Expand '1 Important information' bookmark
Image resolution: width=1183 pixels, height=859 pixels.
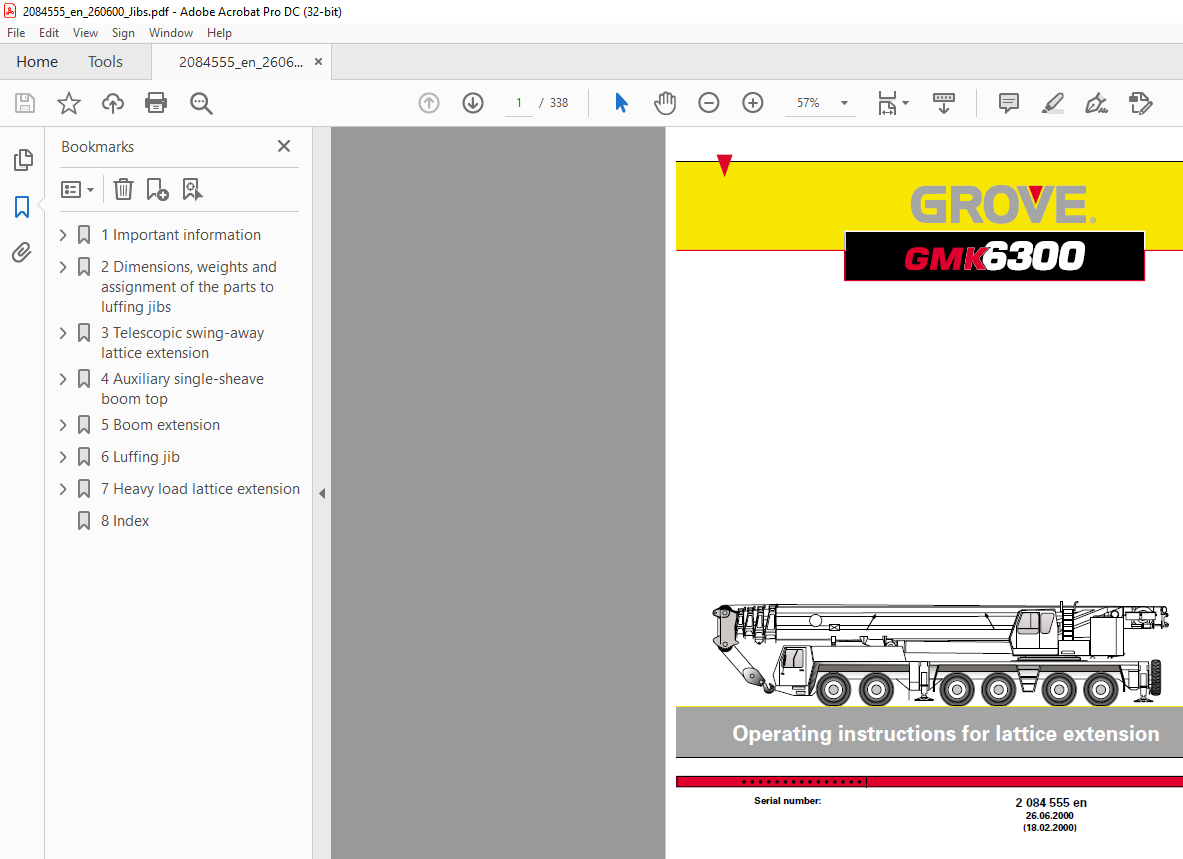point(63,235)
